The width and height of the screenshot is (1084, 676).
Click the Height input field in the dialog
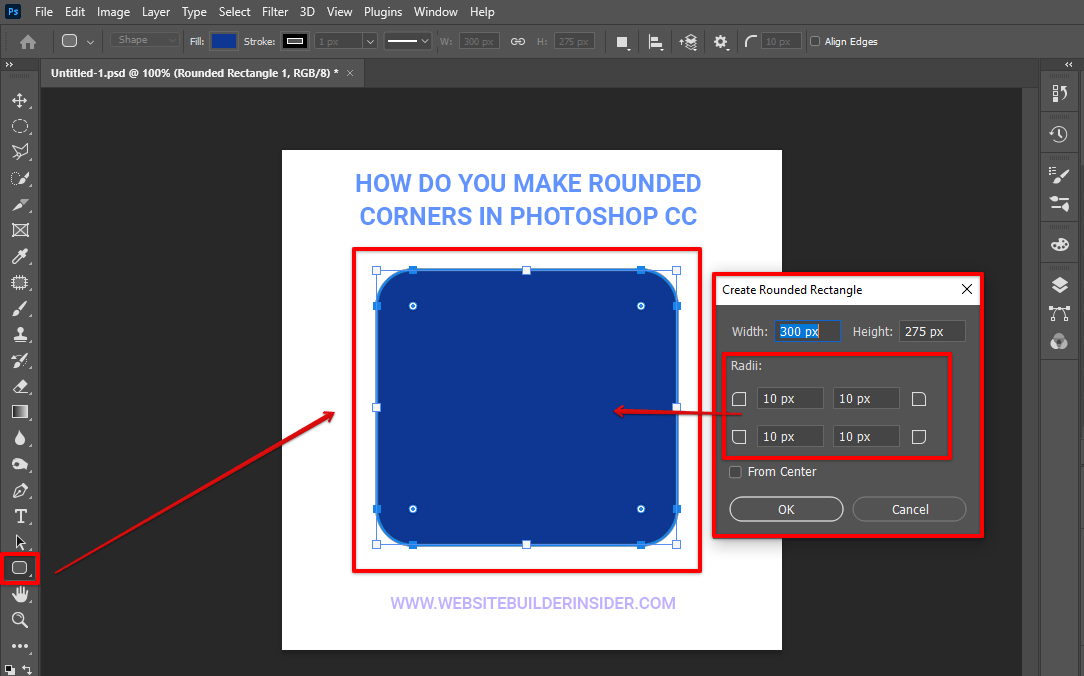931,331
